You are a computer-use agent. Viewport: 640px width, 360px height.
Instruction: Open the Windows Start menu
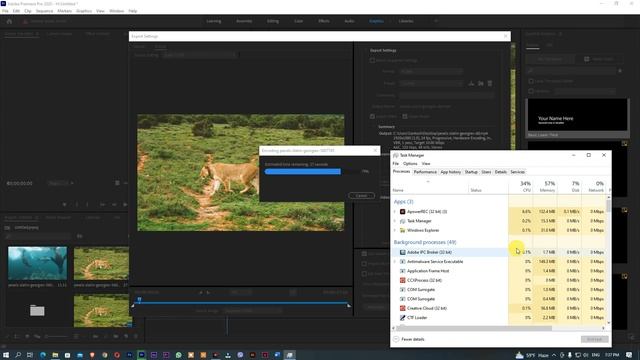(6, 355)
